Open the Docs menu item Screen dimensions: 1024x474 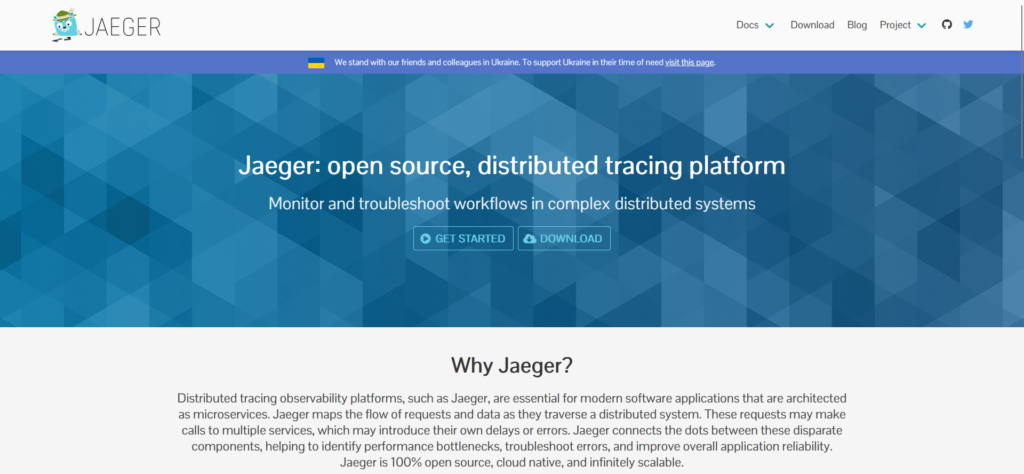pyautogui.click(x=747, y=25)
